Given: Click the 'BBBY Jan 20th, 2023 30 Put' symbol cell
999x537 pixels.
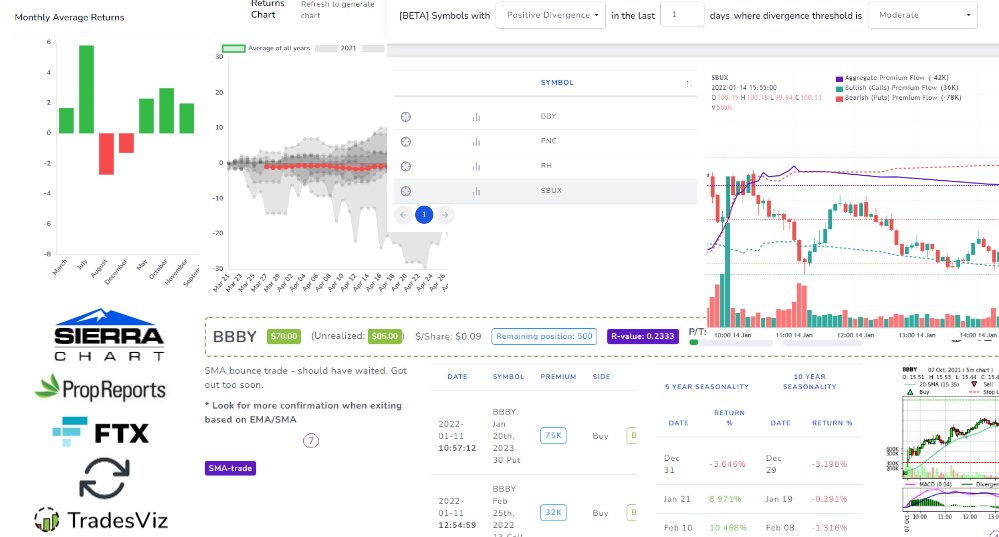Looking at the screenshot, I should [x=507, y=436].
